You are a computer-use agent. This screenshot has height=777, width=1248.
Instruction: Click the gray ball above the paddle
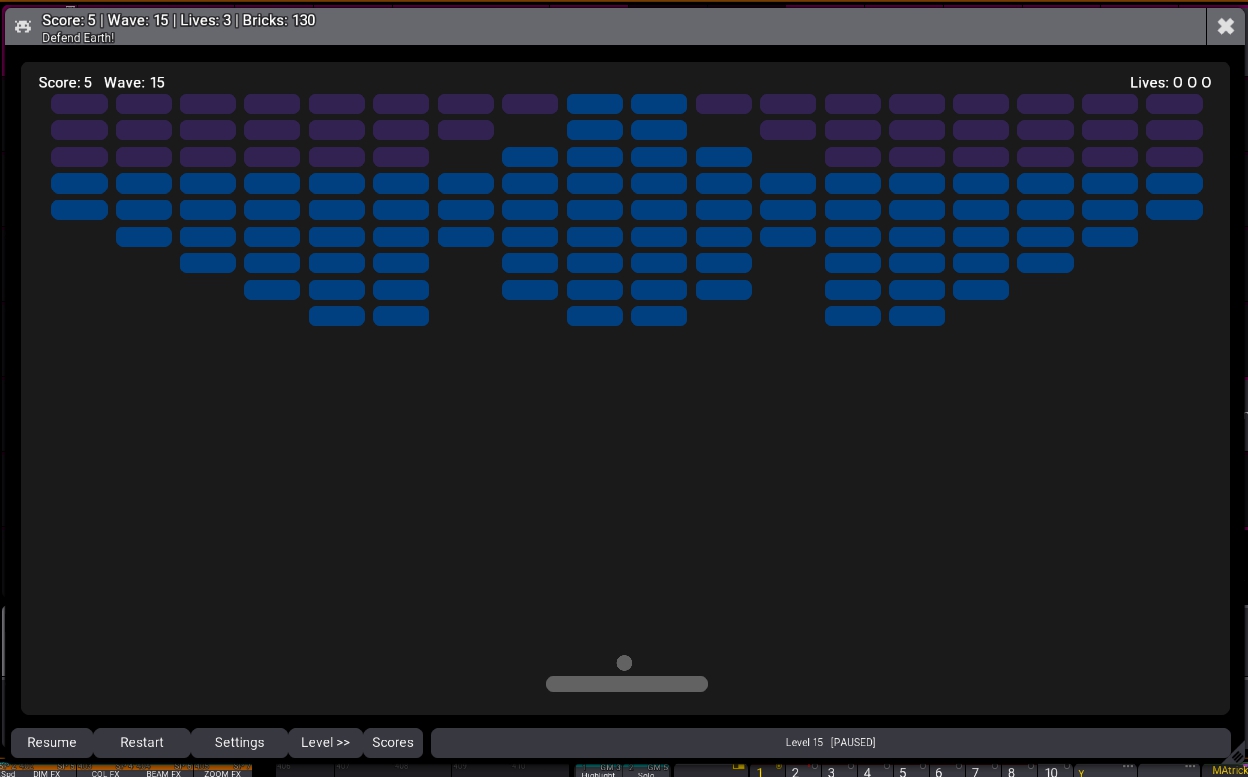click(x=624, y=663)
